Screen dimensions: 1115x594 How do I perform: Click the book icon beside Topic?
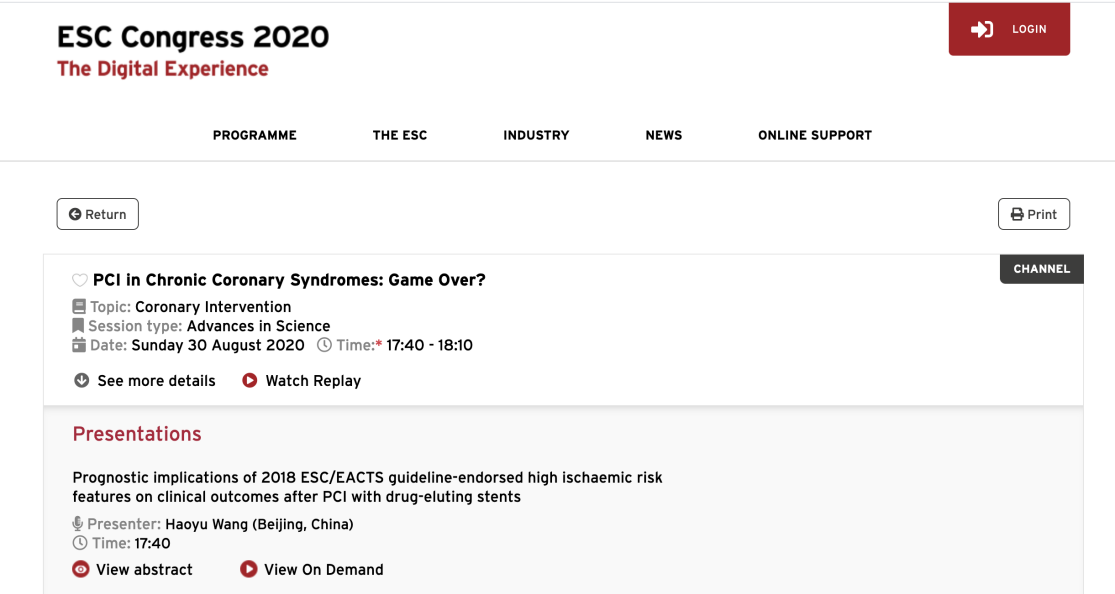79,307
